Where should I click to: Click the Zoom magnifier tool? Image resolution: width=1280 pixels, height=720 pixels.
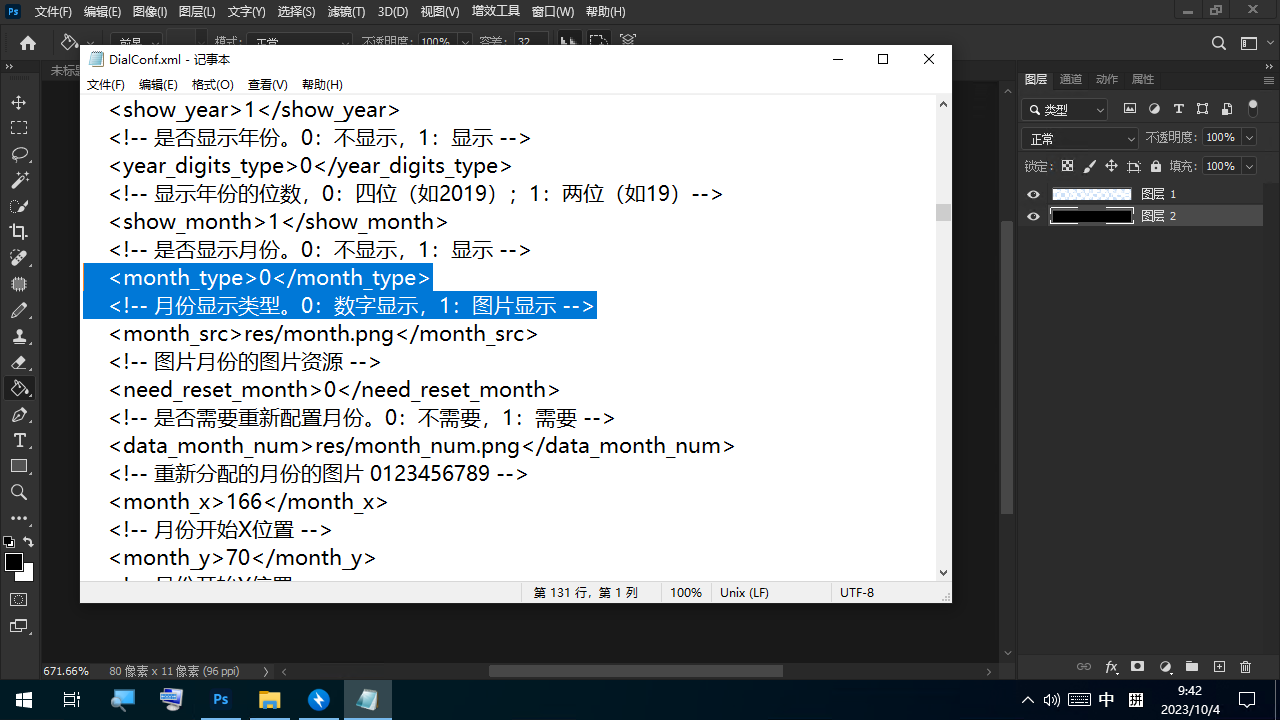tap(19, 492)
